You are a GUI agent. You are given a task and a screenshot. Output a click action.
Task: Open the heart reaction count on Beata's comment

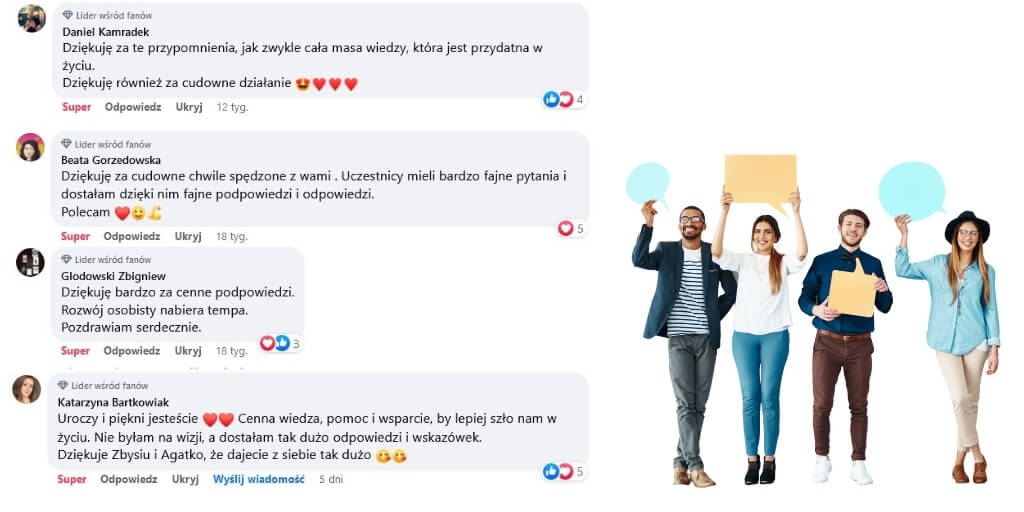pyautogui.click(x=571, y=228)
